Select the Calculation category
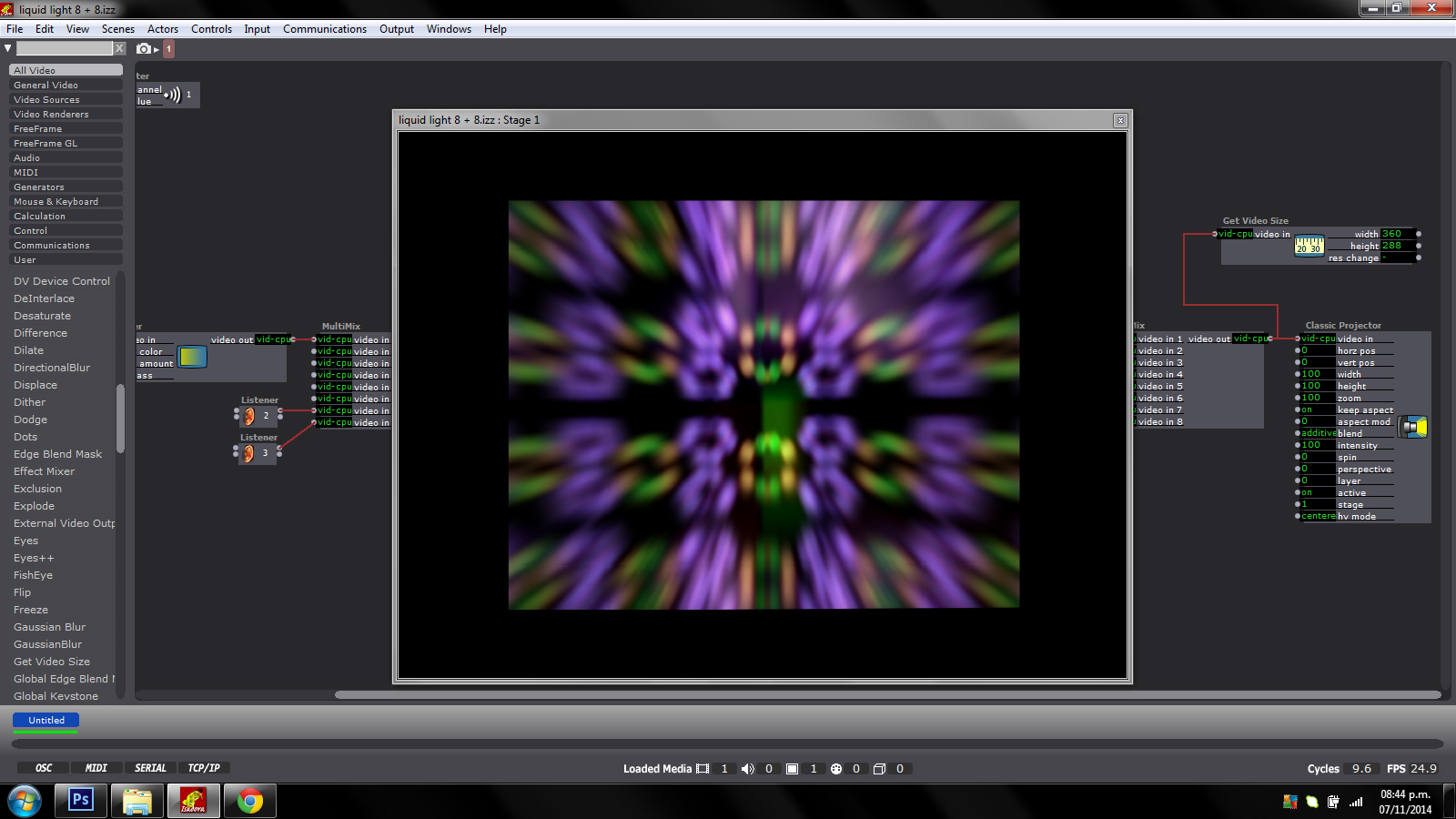Screen dimensions: 1456x819 pyautogui.click(x=66, y=216)
